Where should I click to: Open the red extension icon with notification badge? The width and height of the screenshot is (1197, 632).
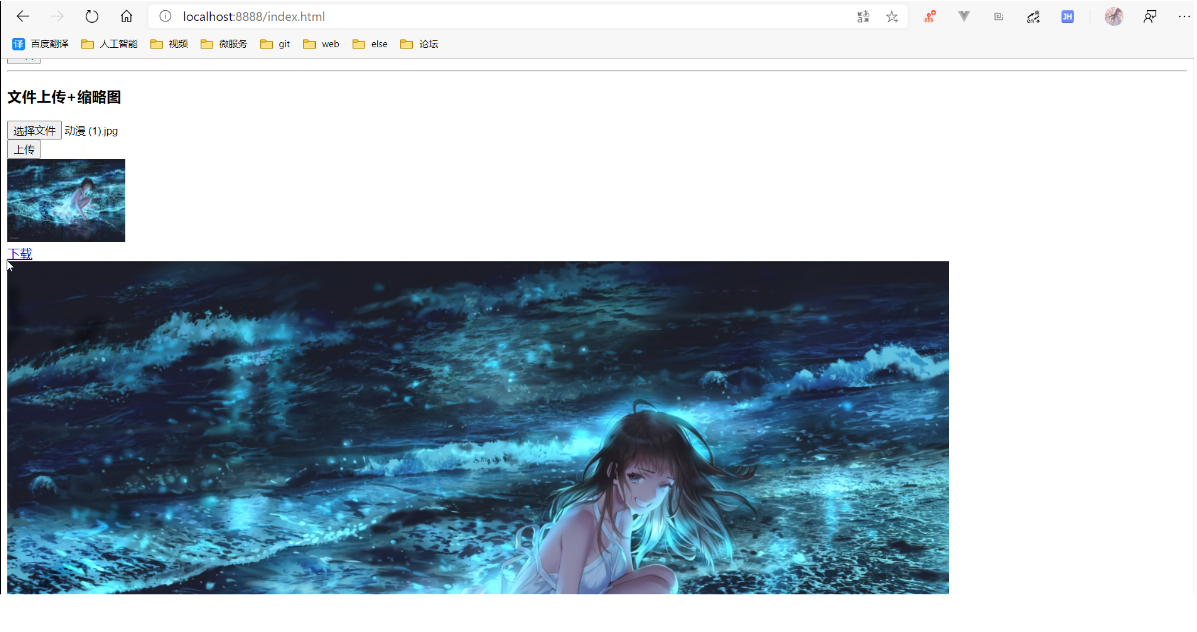[930, 16]
